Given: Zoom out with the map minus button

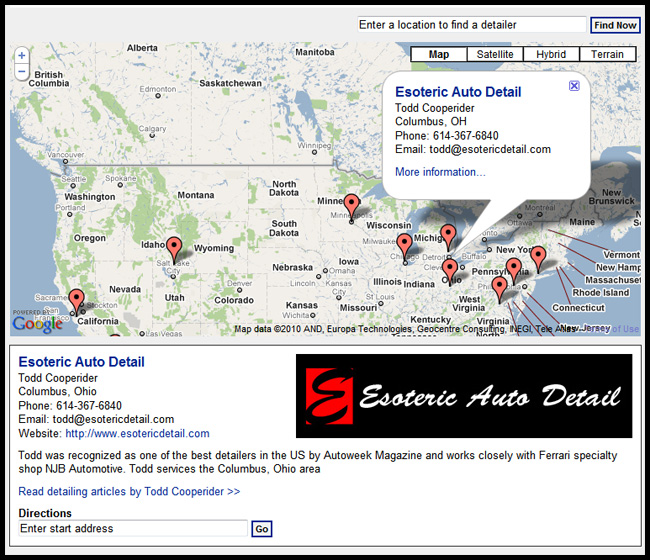Looking at the screenshot, I should (22, 72).
